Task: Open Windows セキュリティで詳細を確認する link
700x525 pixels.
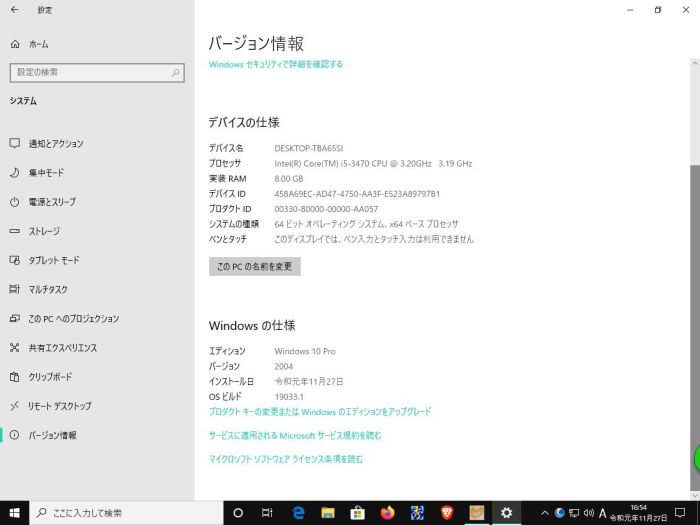Action: (276, 64)
